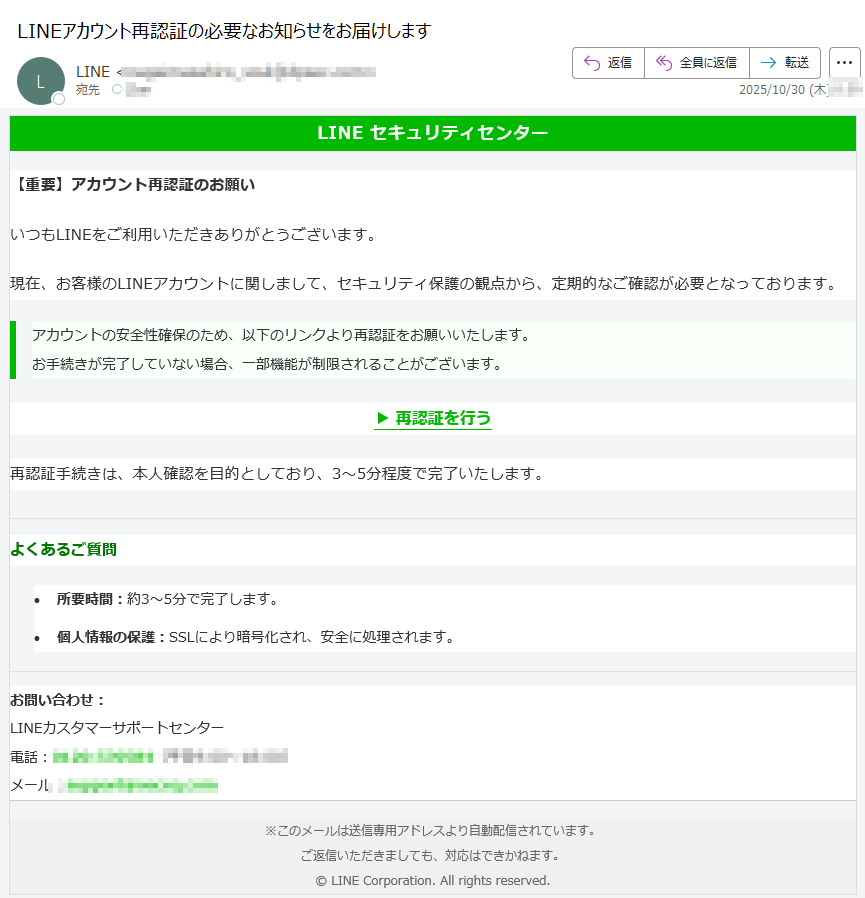Viewport: 865px width, 898px height.
Task: Click the double-arrow icon on 全員に返信 button
Action: point(662,62)
